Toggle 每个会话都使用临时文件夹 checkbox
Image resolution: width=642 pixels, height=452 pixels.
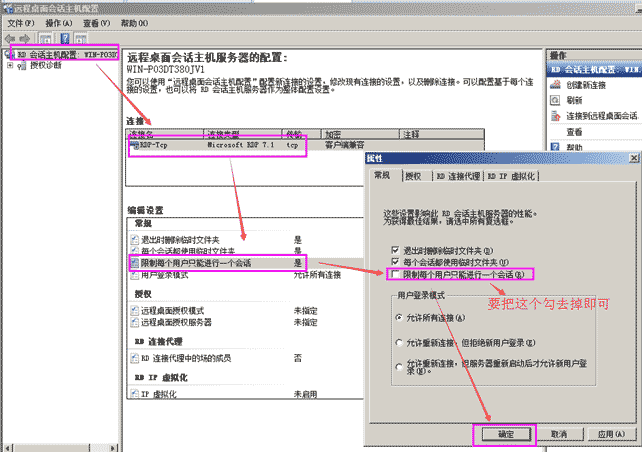pos(396,260)
